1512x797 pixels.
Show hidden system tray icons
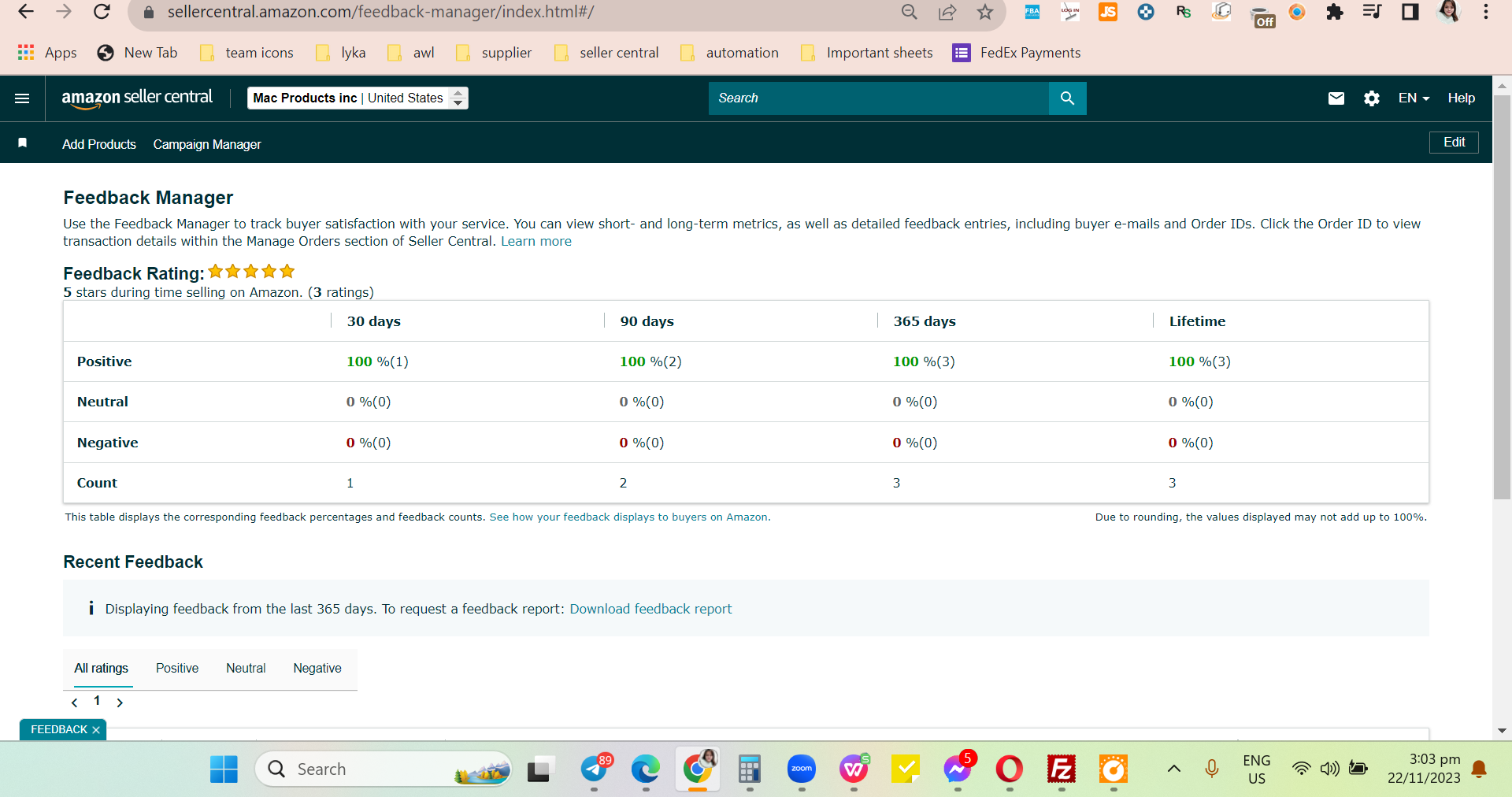click(x=1173, y=769)
